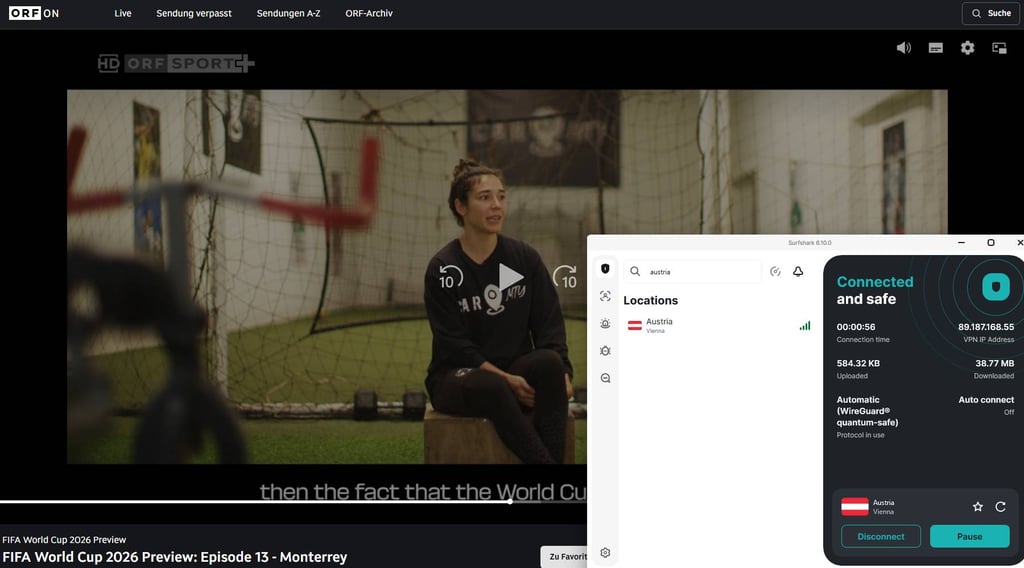1024x568 pixels.
Task: Click the VPN IP address 89.187.168.55
Action: [x=985, y=326]
